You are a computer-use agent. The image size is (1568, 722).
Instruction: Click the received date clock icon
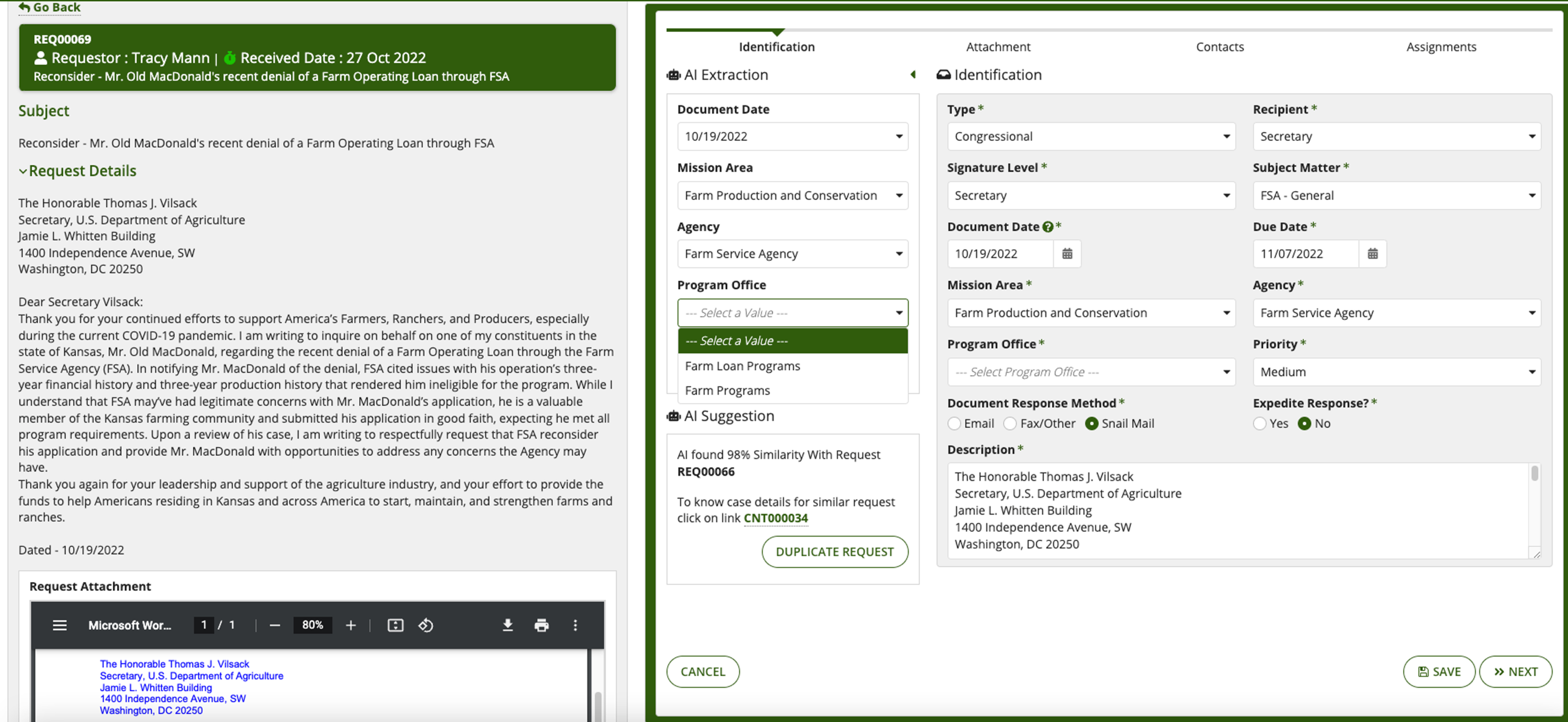(230, 58)
